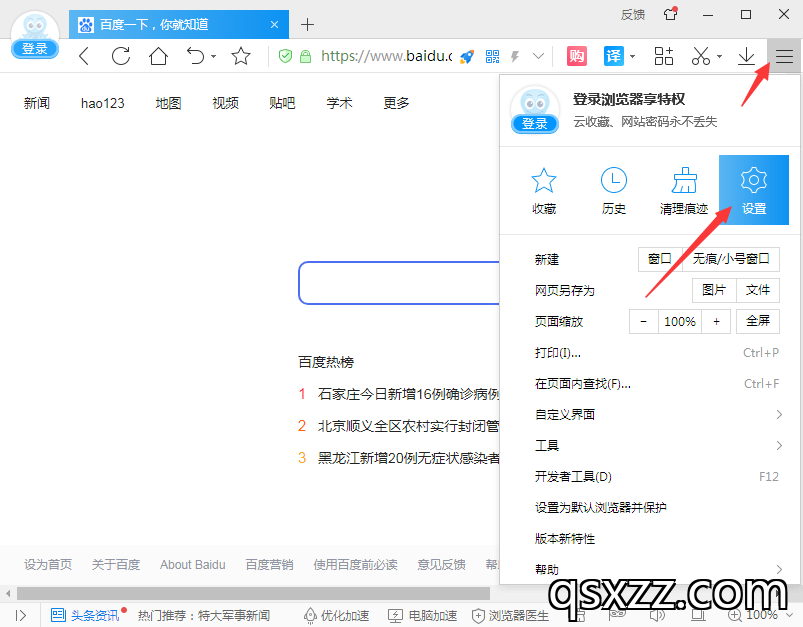Open 地图 link on Baidu page
This screenshot has width=803, height=627.
pos(168,103)
